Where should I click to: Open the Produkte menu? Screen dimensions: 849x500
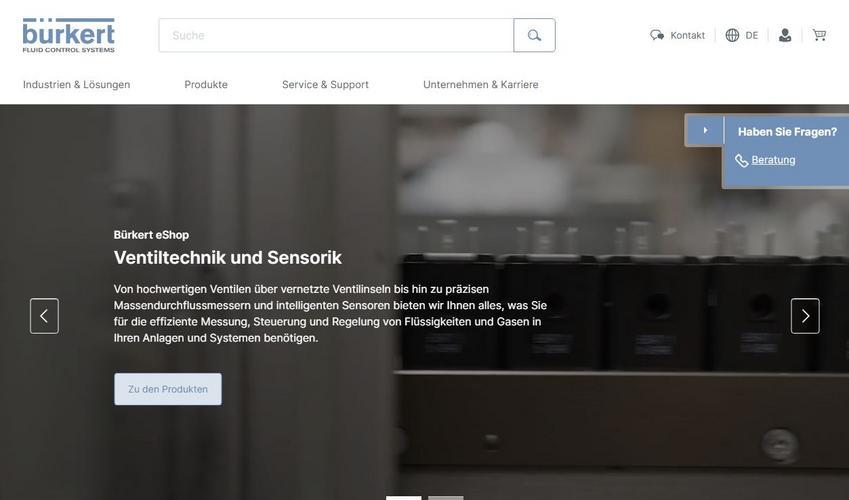[x=206, y=85]
